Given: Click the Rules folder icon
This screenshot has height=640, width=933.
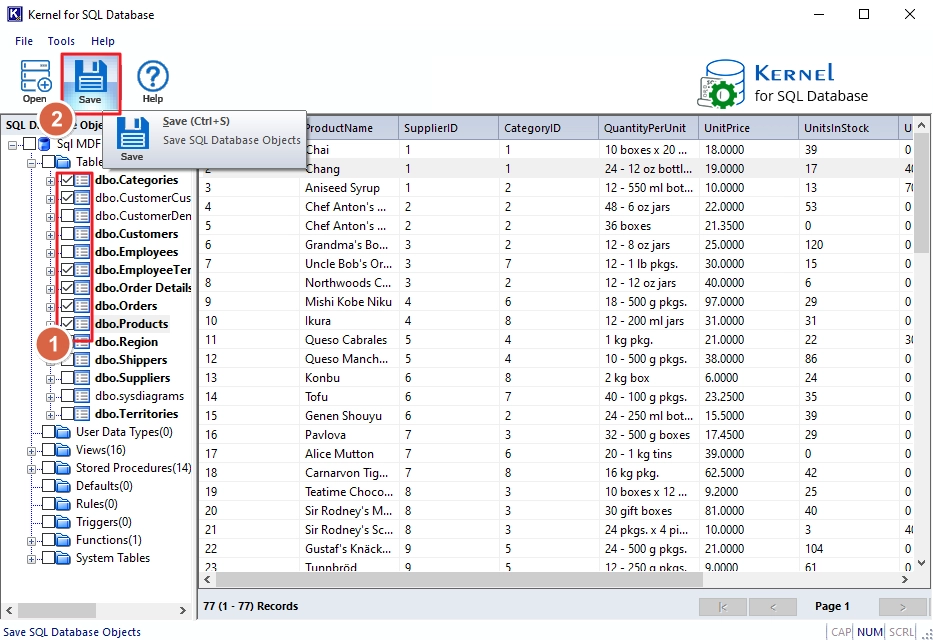Looking at the screenshot, I should click(x=63, y=504).
